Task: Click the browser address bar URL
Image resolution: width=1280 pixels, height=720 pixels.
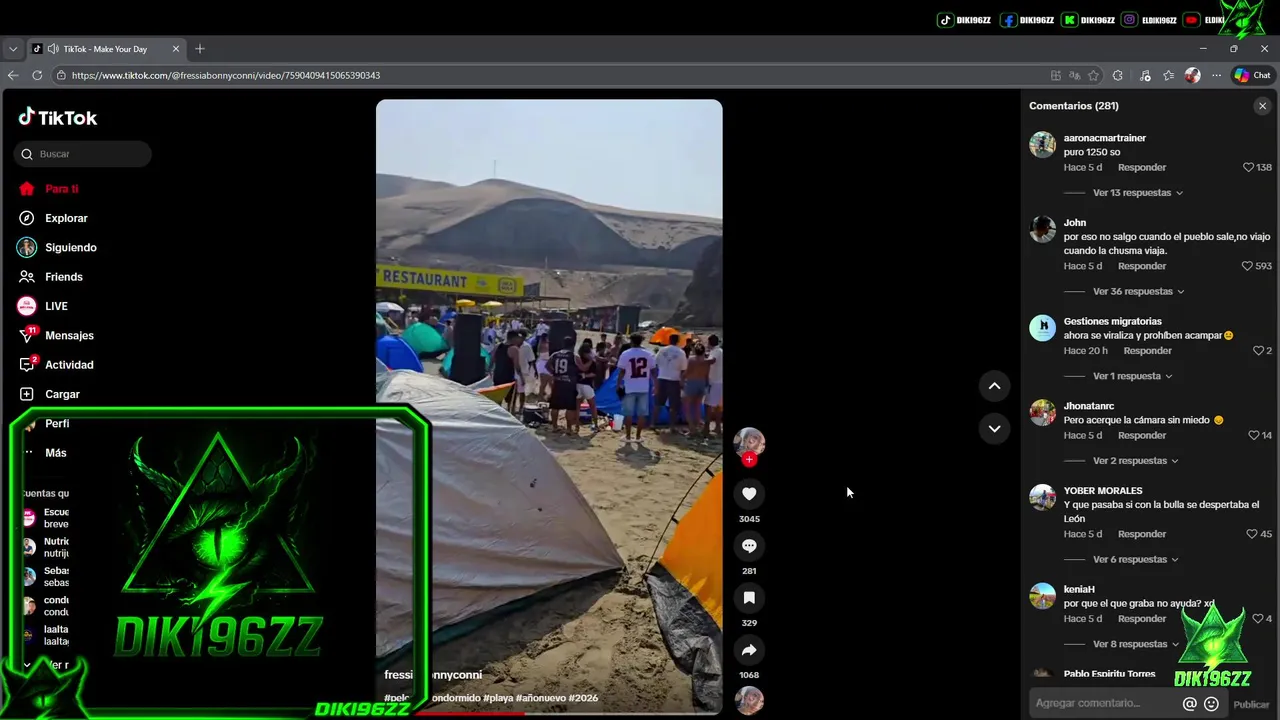Action: 225,75
